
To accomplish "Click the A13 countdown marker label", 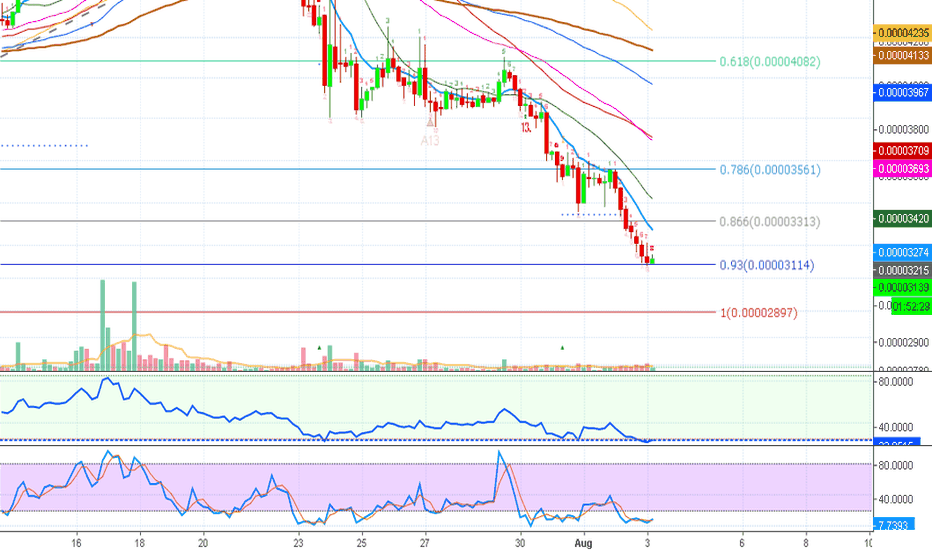I will coord(430,141).
